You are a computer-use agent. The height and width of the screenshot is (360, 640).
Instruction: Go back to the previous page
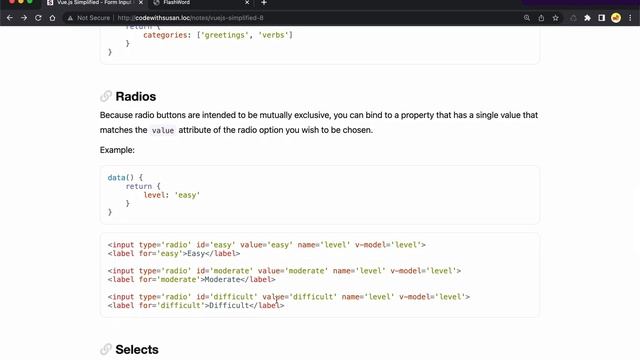click(x=10, y=18)
